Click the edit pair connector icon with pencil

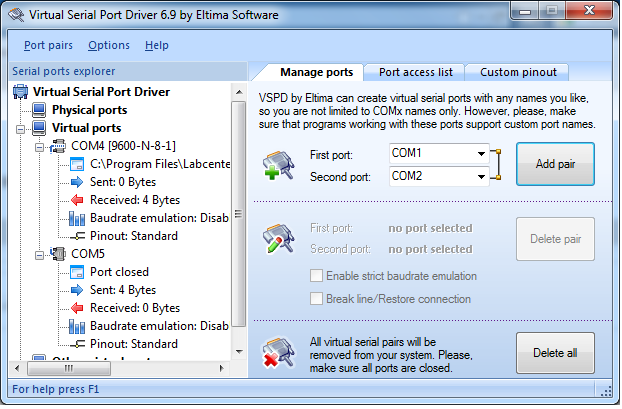coord(278,238)
